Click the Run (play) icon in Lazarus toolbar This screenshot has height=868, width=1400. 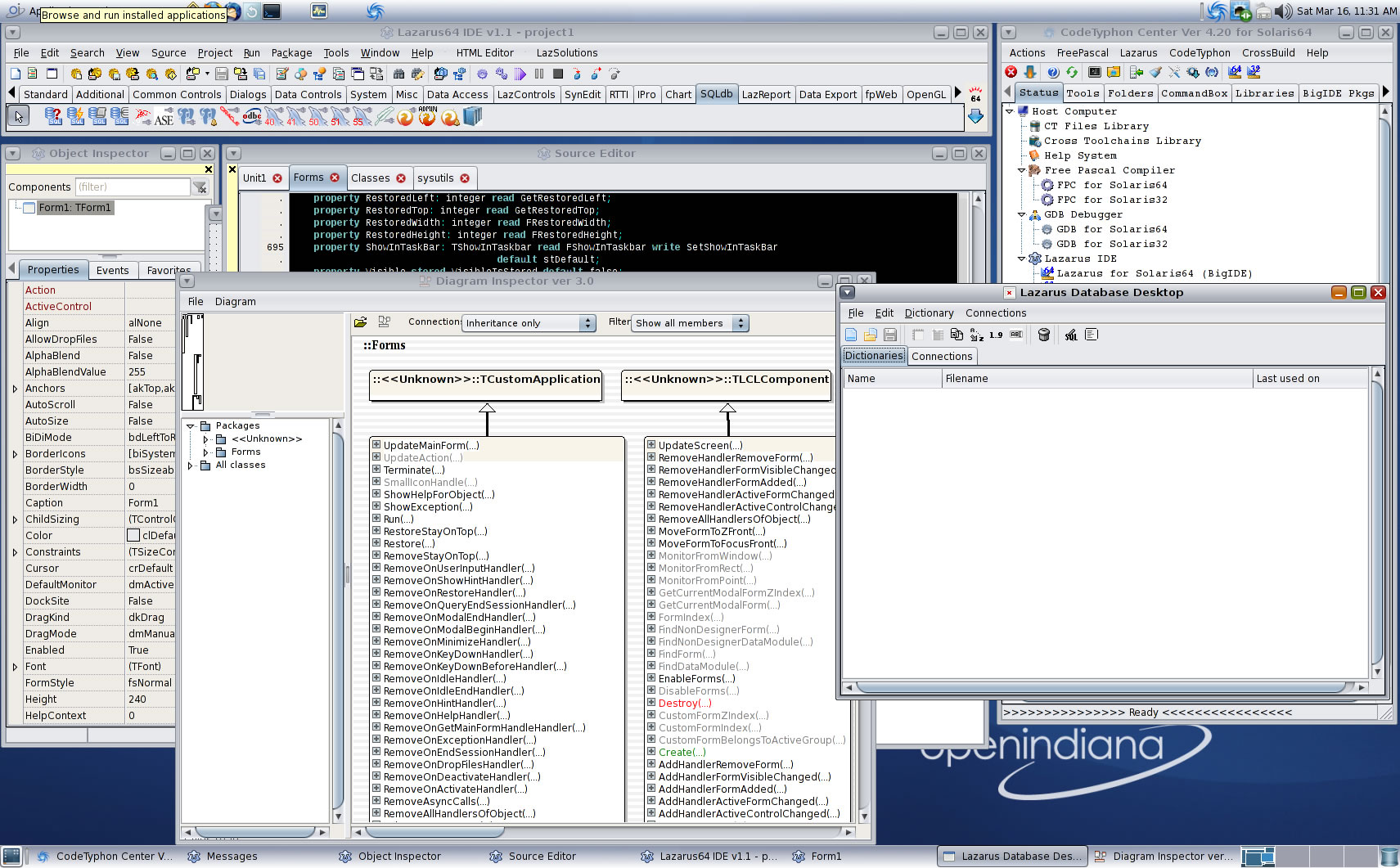[x=520, y=74]
